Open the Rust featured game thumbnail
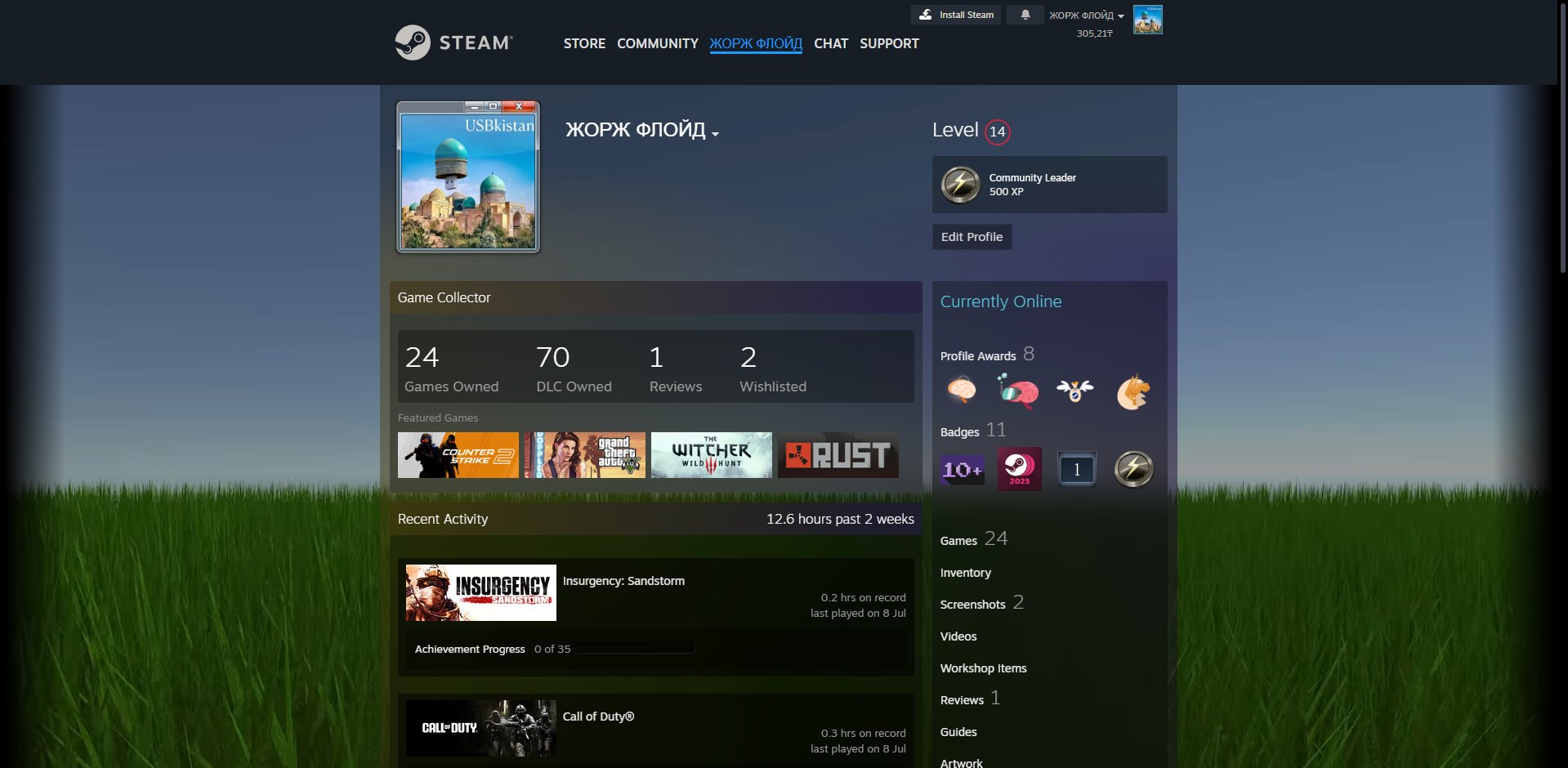This screenshot has width=1568, height=768. tap(838, 455)
